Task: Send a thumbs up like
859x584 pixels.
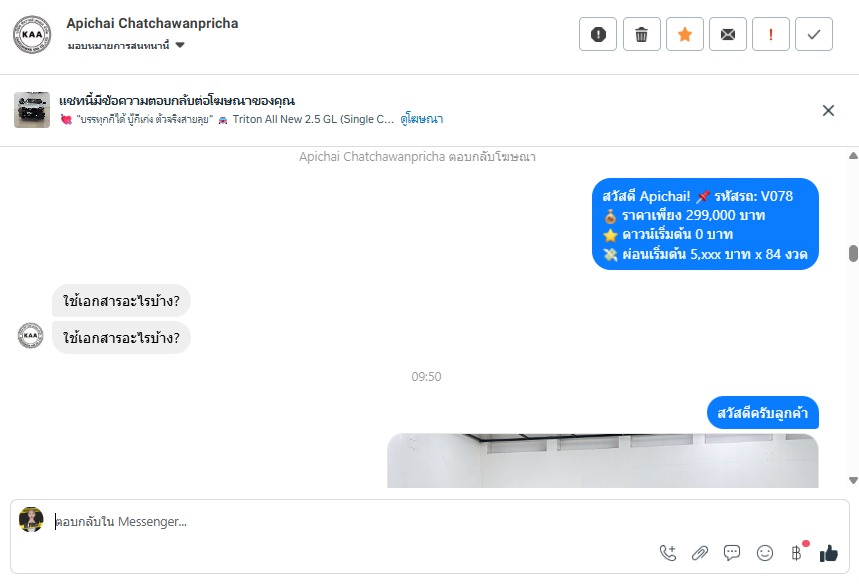Action: pos(829,553)
